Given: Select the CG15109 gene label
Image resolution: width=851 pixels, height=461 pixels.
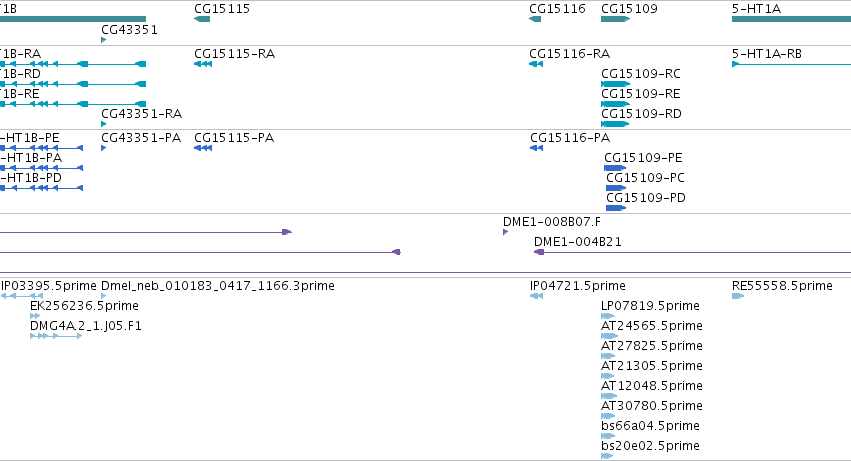Looking at the screenshot, I should 629,9.
